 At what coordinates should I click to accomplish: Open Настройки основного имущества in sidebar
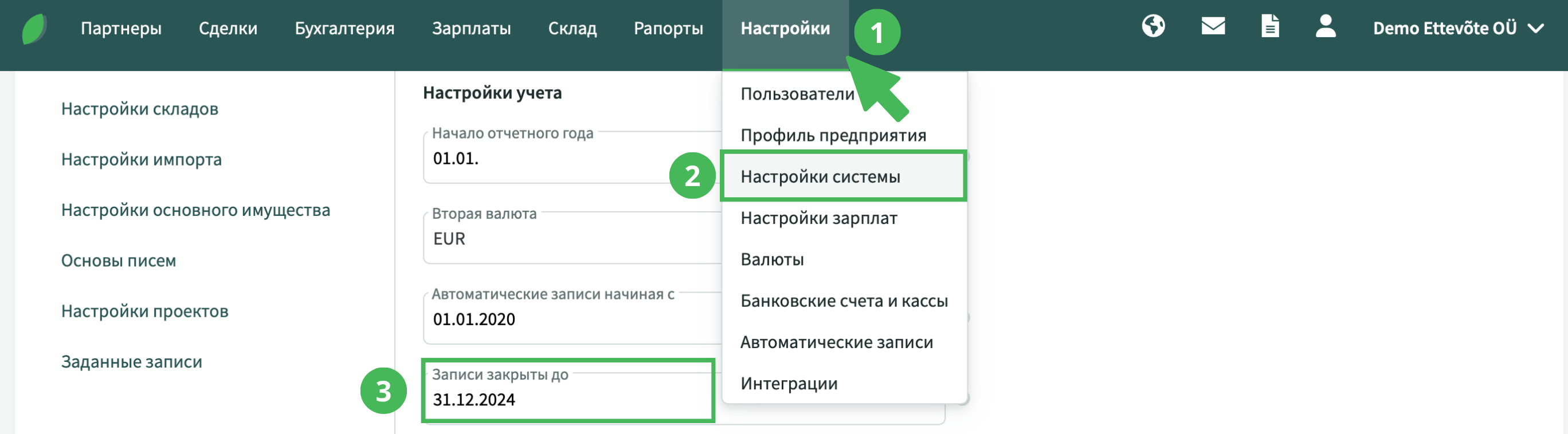[195, 210]
